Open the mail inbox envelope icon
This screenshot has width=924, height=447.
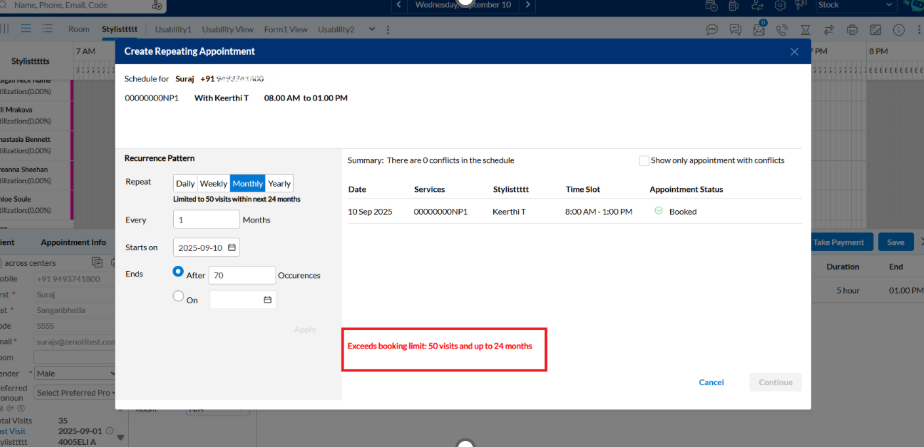tap(760, 30)
